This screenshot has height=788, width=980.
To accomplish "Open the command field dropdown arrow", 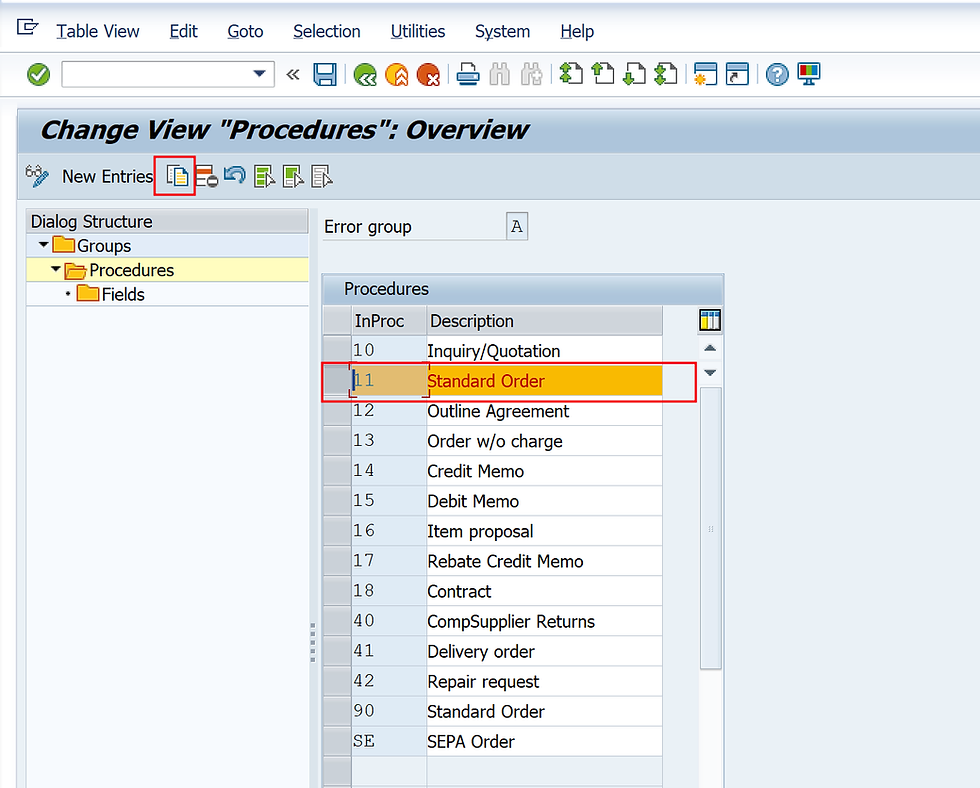I will tap(259, 74).
